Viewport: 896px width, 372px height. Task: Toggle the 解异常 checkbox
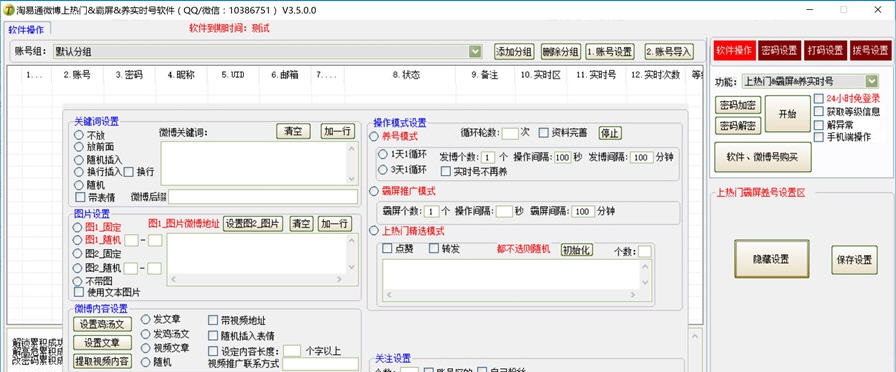coord(819,124)
